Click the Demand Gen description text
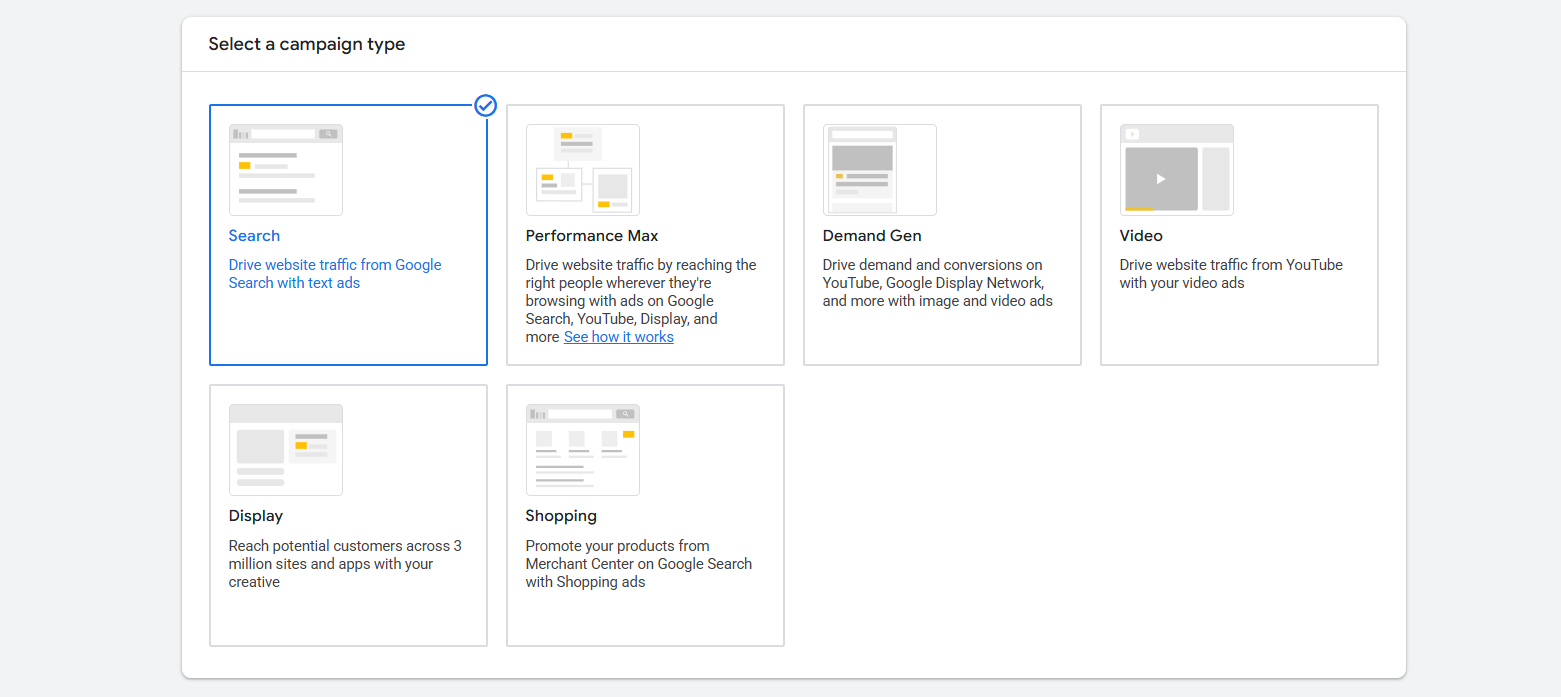The image size is (1561, 697). click(937, 283)
